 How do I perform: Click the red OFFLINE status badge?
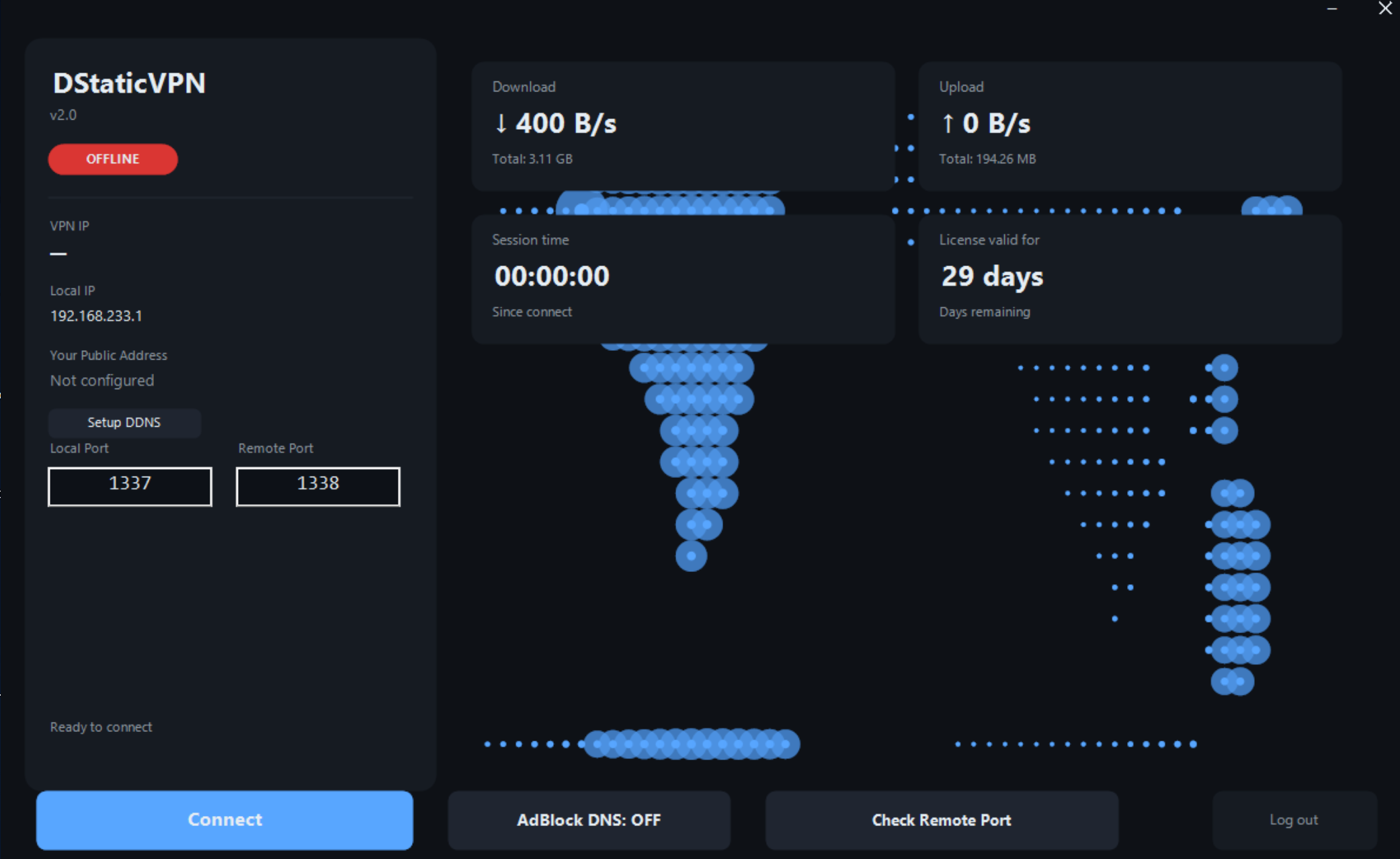[x=113, y=159]
